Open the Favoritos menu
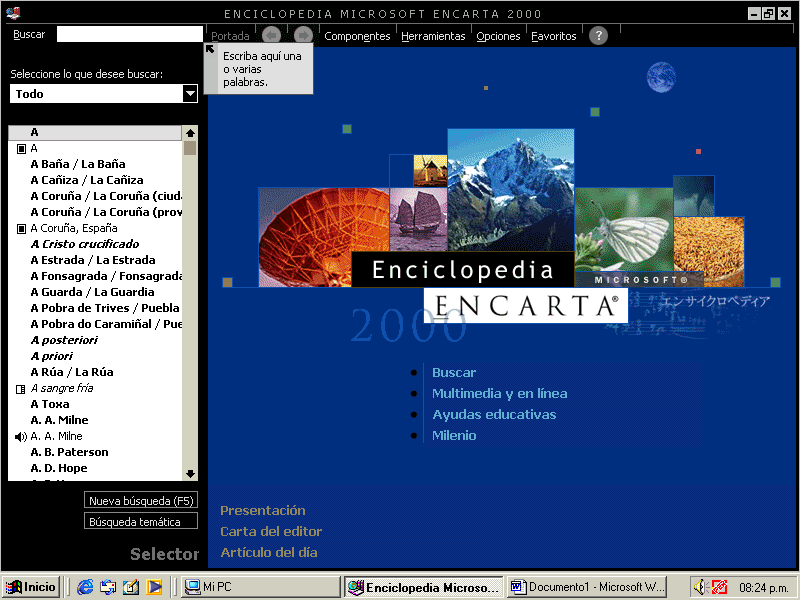This screenshot has width=800, height=600. point(554,36)
